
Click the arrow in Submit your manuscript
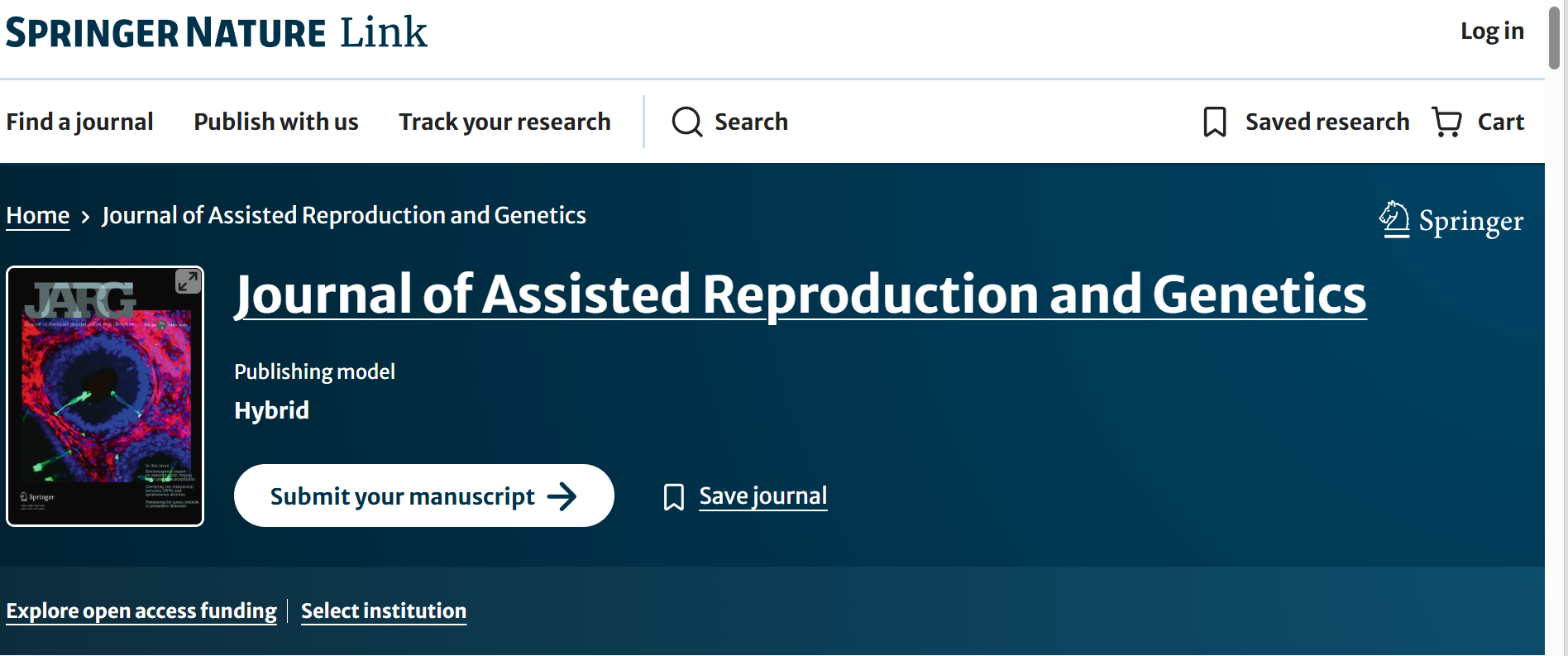(562, 496)
